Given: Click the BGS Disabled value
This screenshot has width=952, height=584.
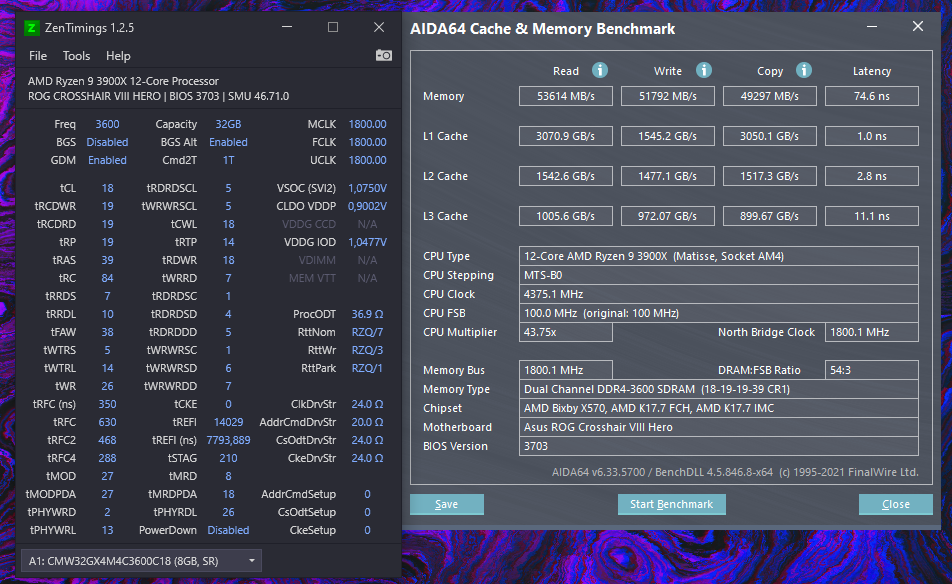Looking at the screenshot, I should pos(107,142).
